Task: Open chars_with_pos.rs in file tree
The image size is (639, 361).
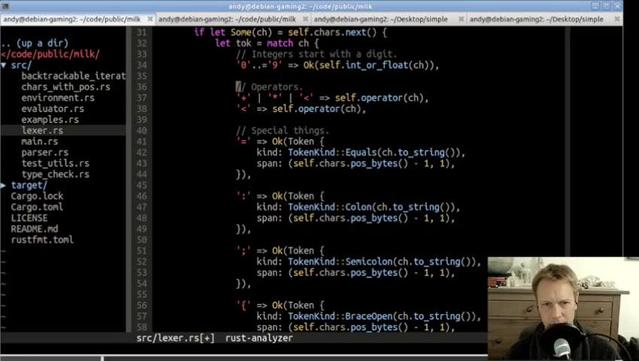Action: point(66,87)
